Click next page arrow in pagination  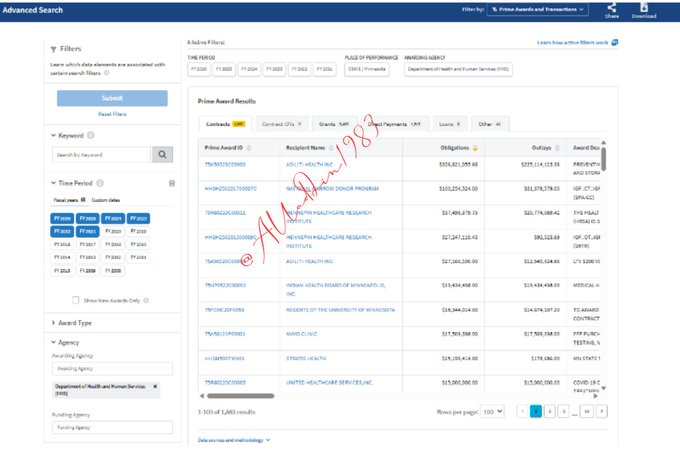coord(601,411)
